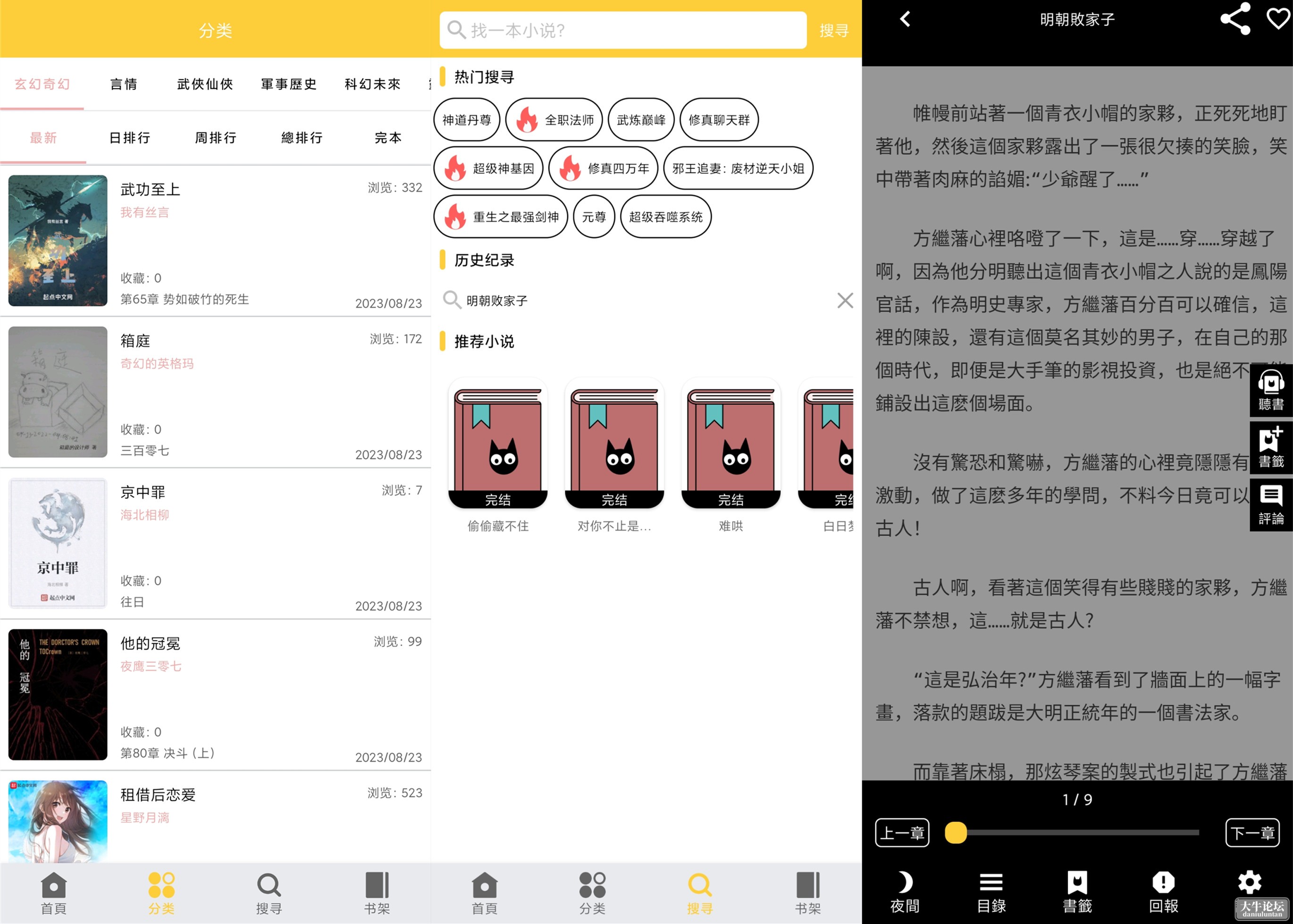Open the 目錄 table of contents

coord(991,892)
